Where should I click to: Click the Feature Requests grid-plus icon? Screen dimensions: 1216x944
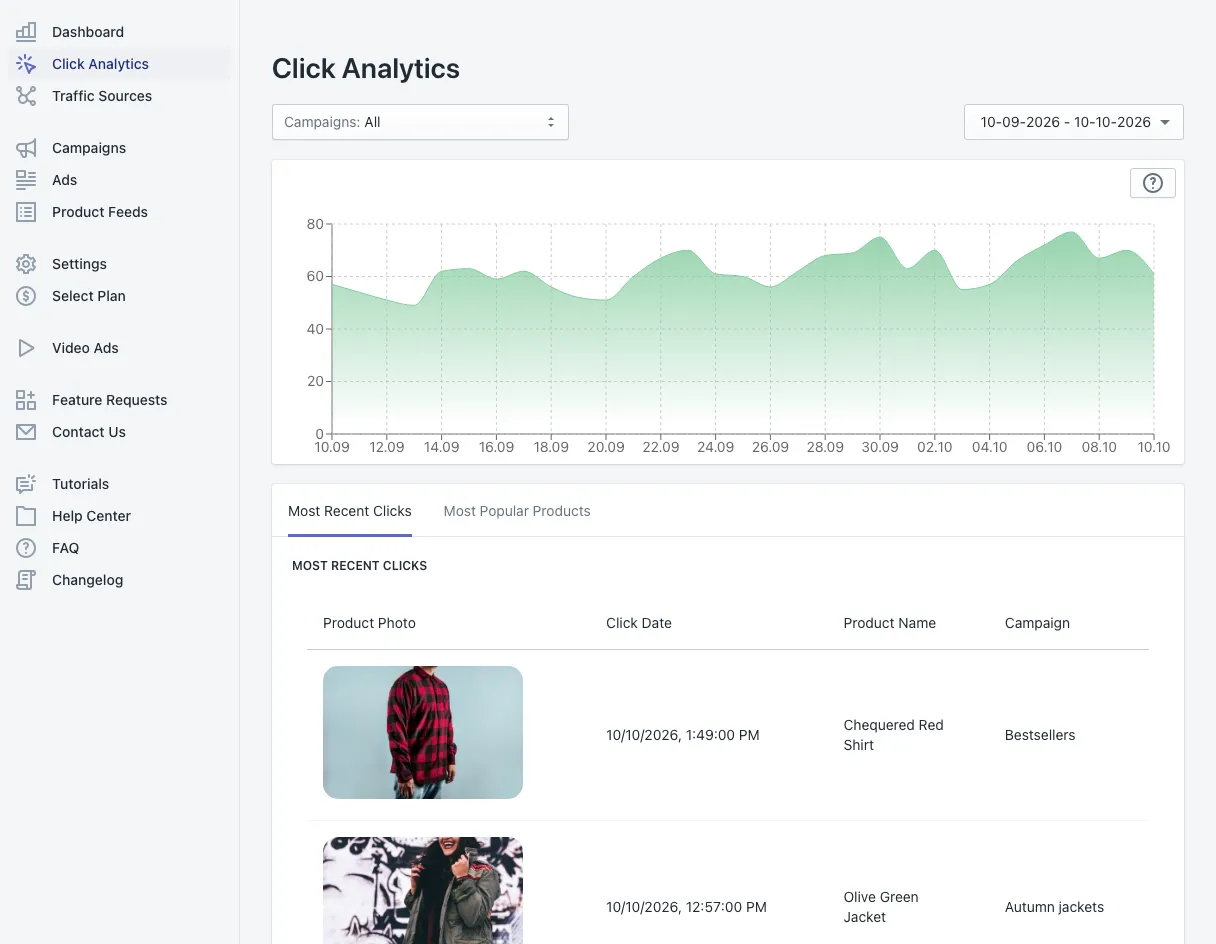point(26,400)
